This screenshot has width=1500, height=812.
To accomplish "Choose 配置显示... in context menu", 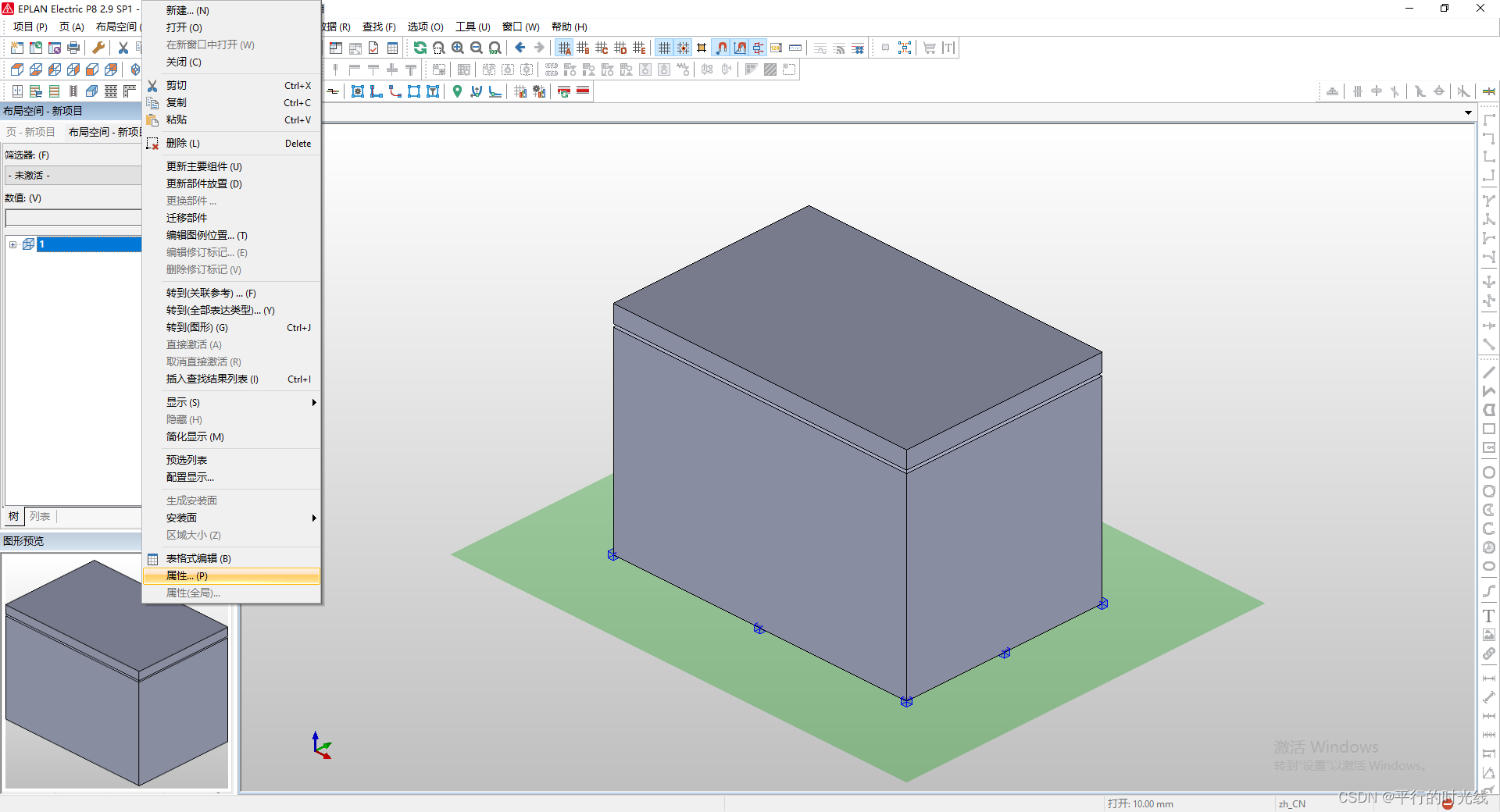I will coord(232,477).
